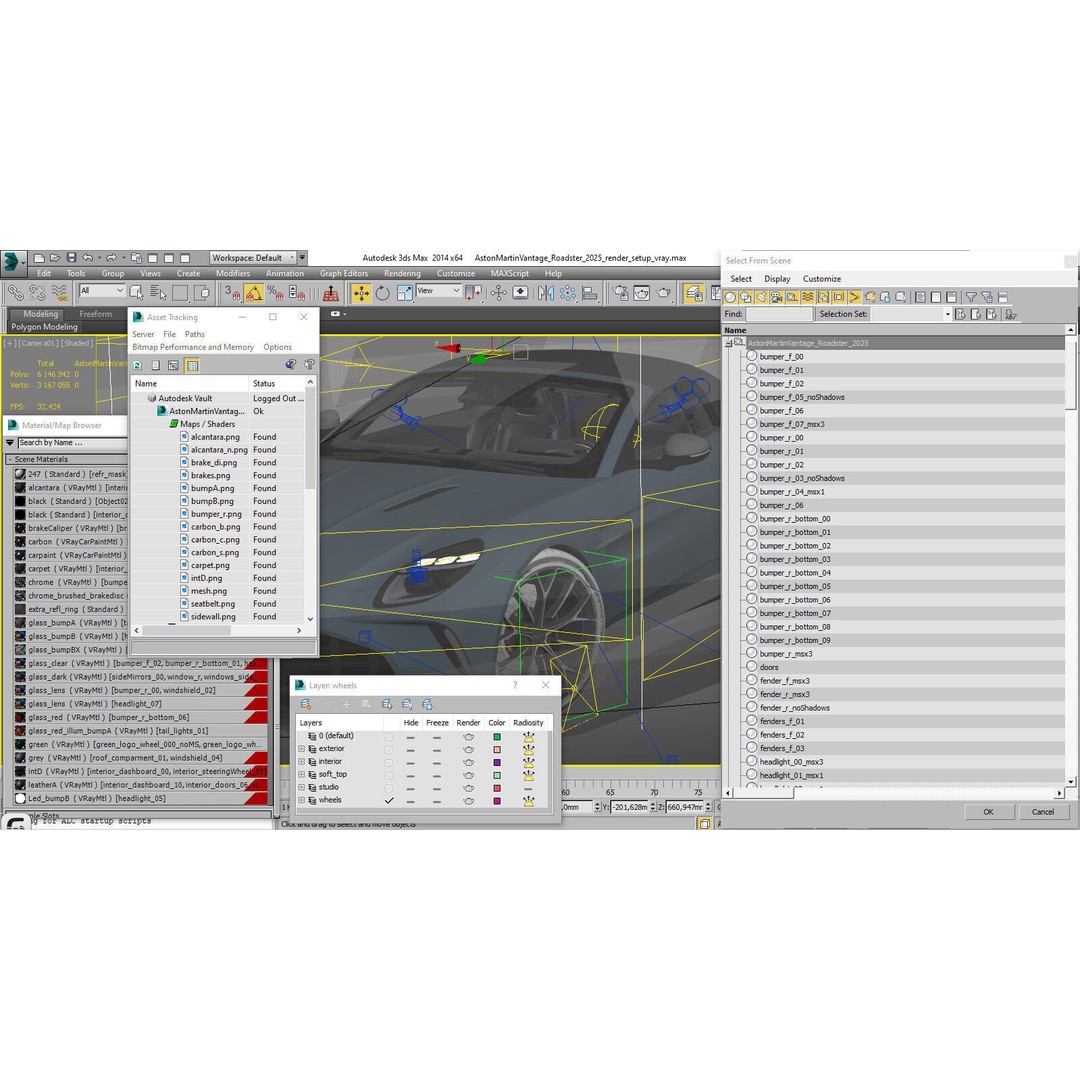
Task: Click OK in Select From Scene dialog
Action: pos(988,812)
